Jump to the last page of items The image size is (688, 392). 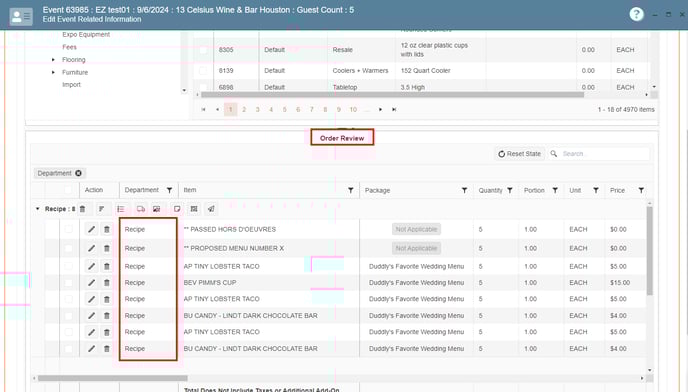394,109
